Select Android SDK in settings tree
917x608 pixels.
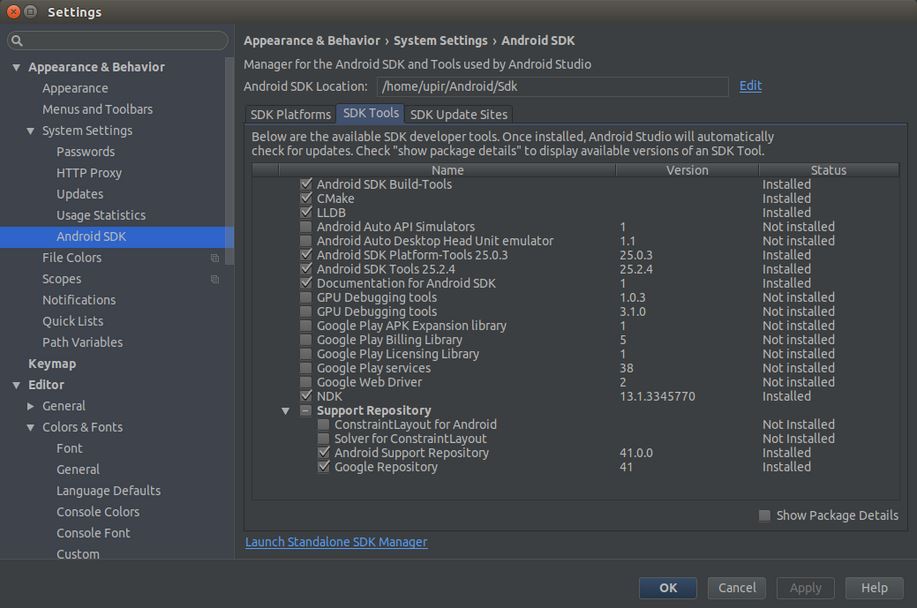117,237
